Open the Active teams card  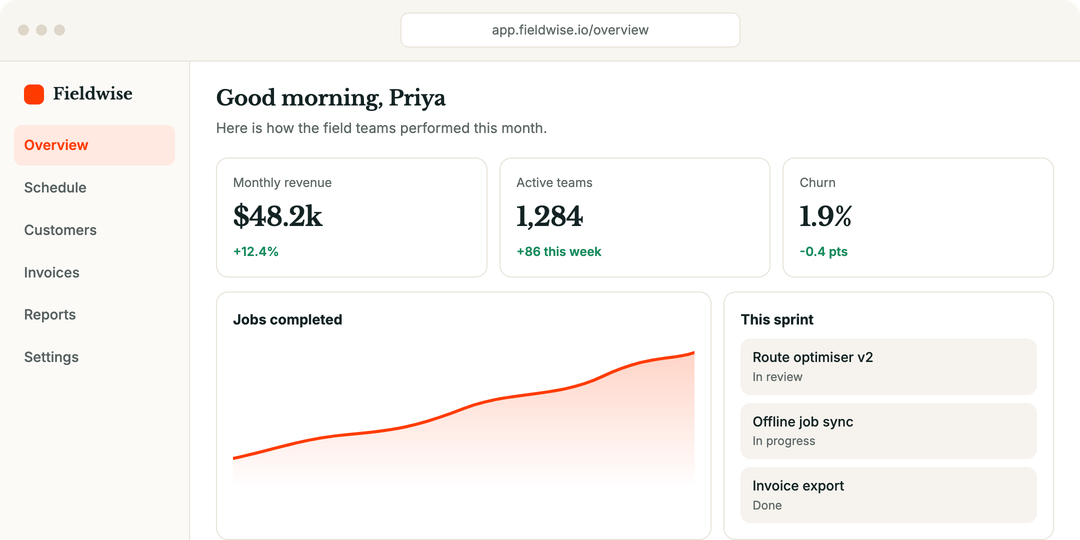[x=634, y=218]
